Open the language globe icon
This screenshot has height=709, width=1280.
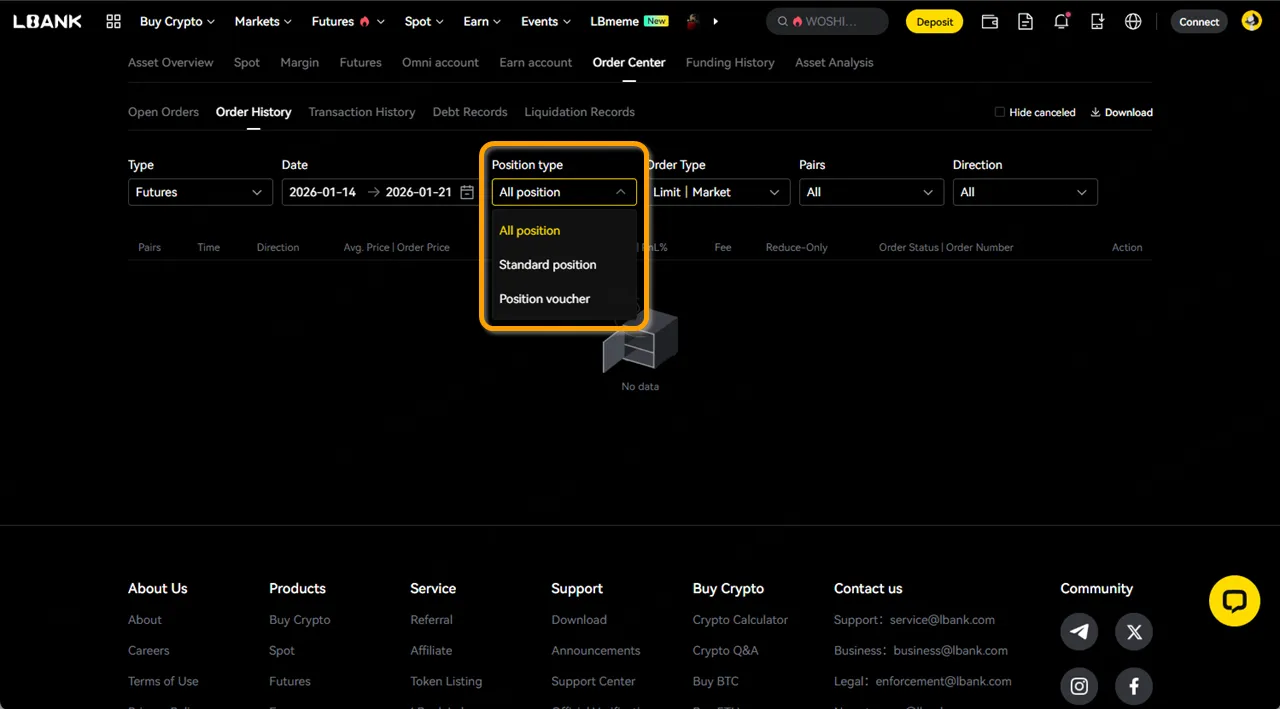point(1133,21)
